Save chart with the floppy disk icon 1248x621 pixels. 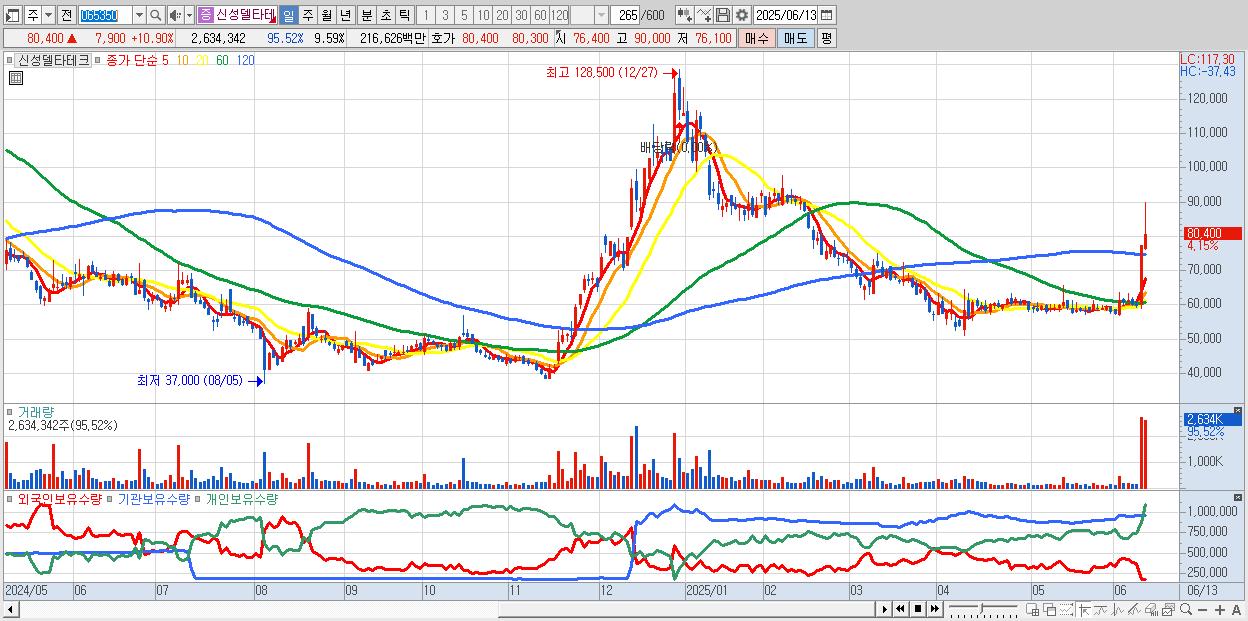[x=722, y=15]
